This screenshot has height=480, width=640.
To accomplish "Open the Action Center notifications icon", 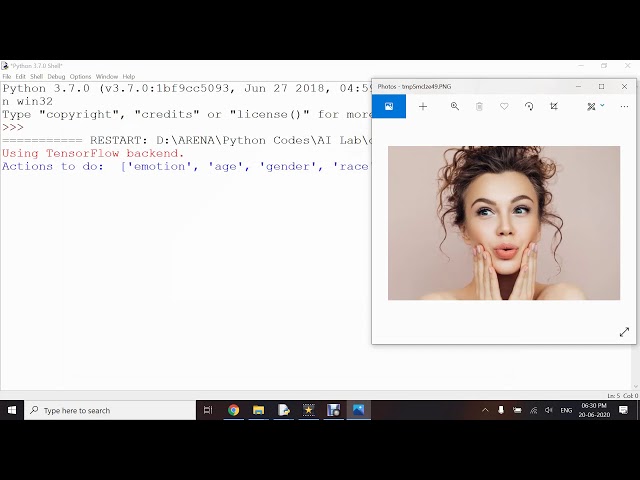I will (x=623, y=410).
